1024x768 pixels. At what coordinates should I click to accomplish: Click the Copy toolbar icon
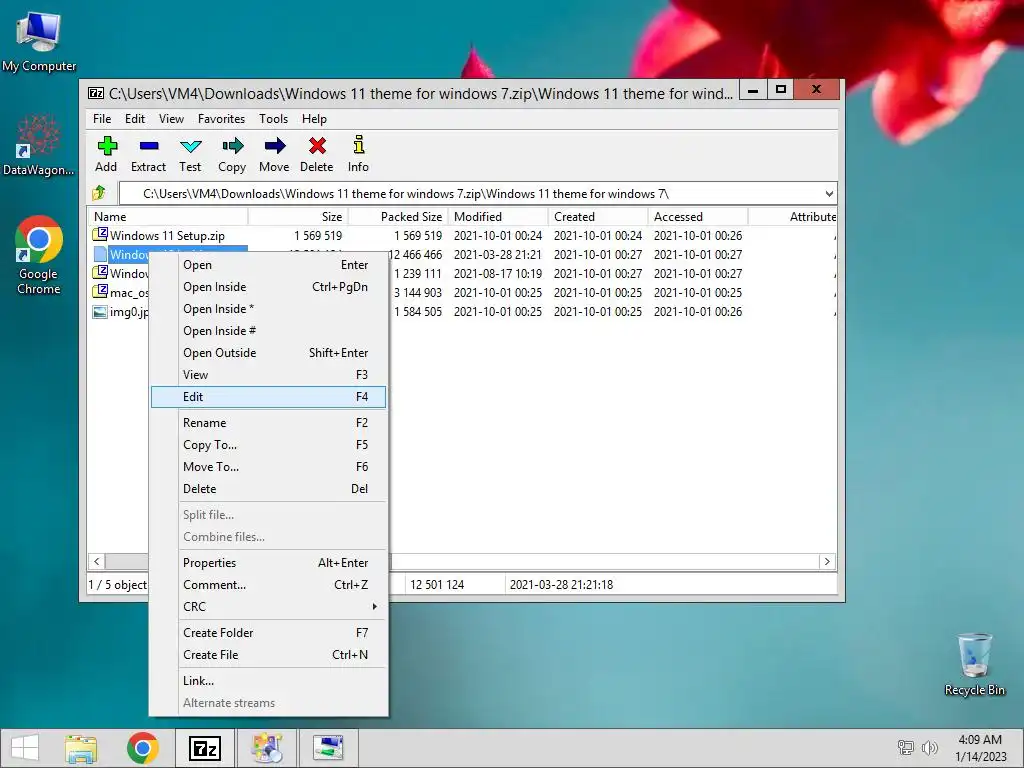tap(232, 146)
